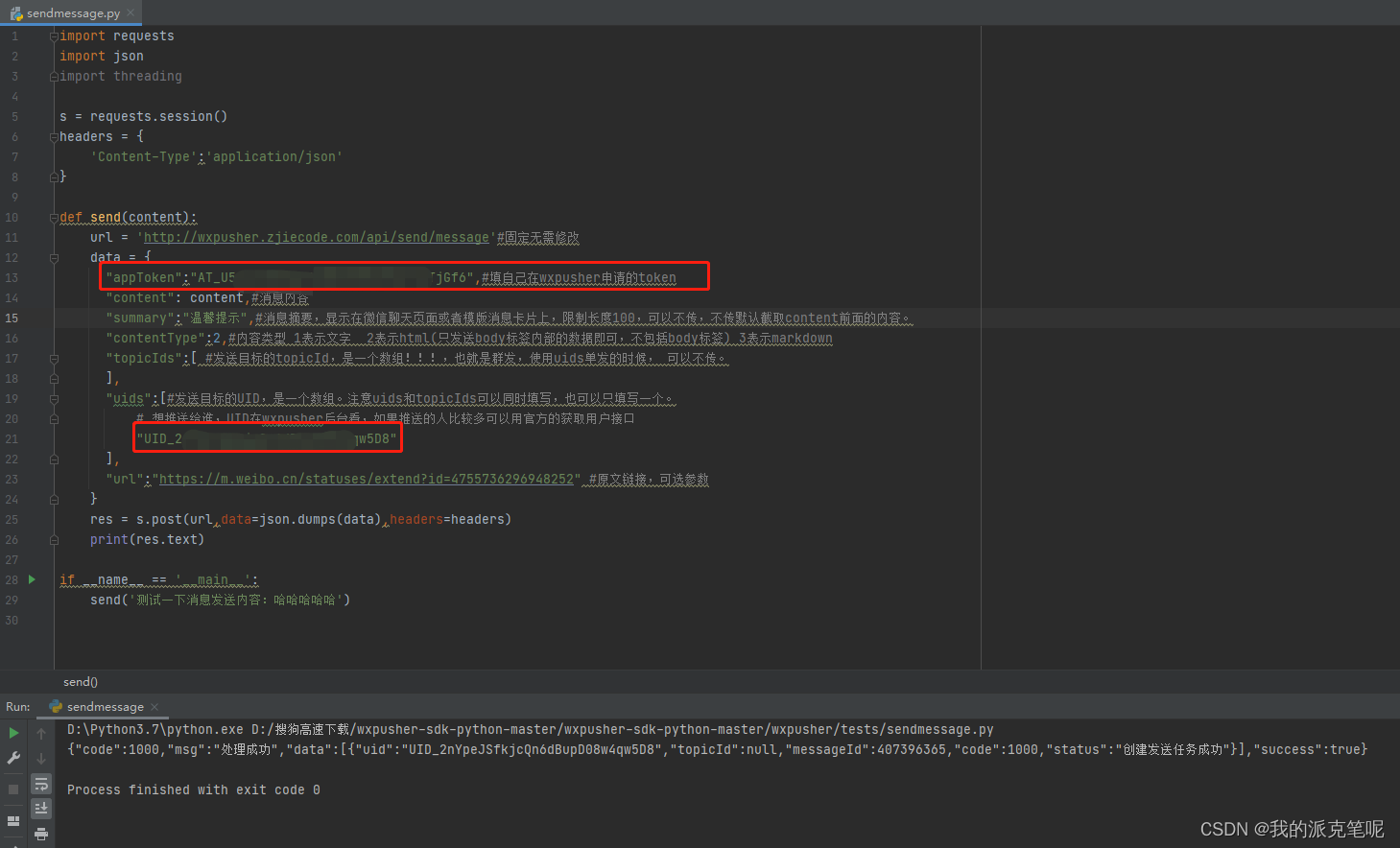The width and height of the screenshot is (1400, 848).
Task: Click line number 15 in gutter
Action: 12,318
